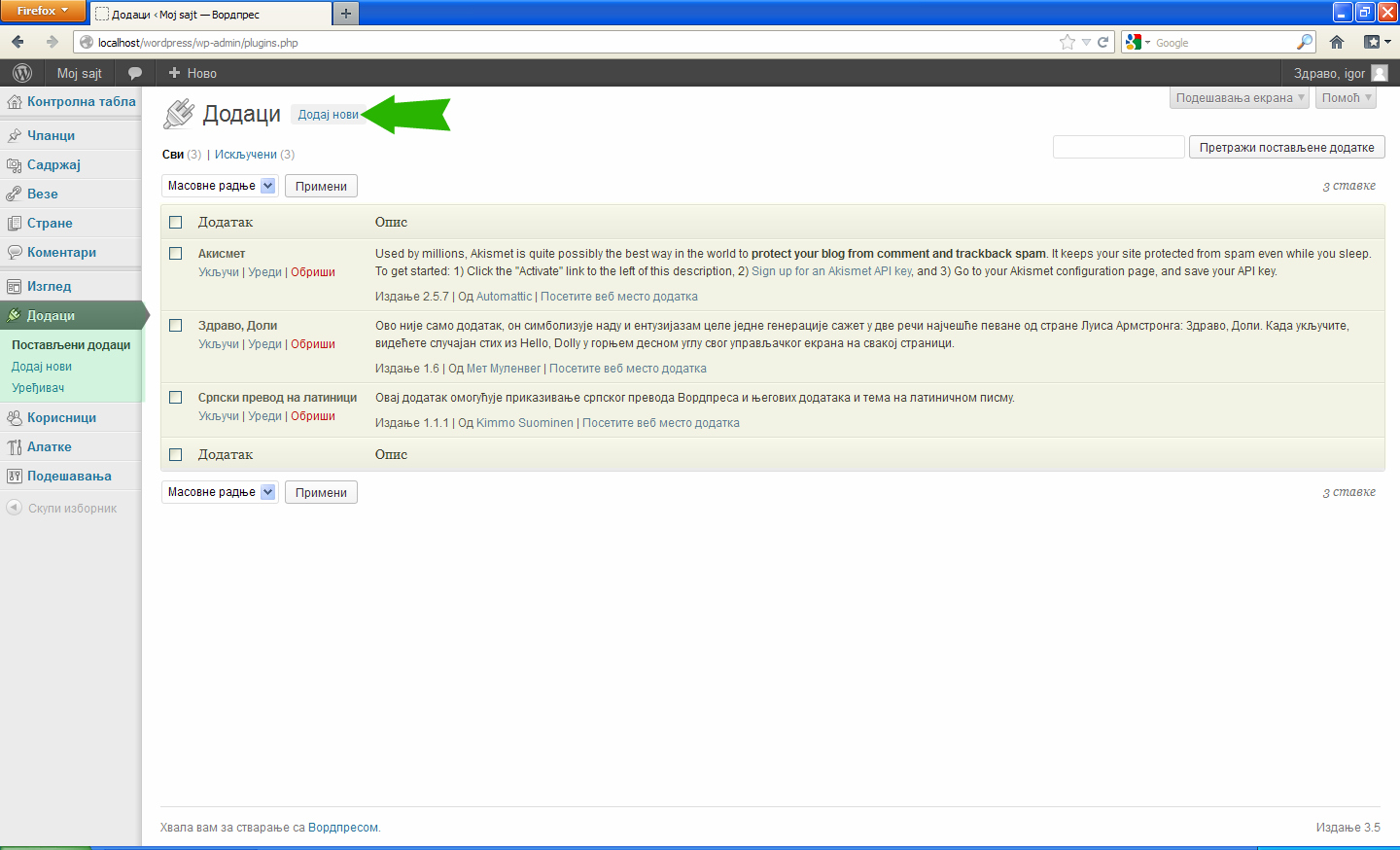Open the Алатке sidebar menu
1400x850 pixels.
coord(49,447)
